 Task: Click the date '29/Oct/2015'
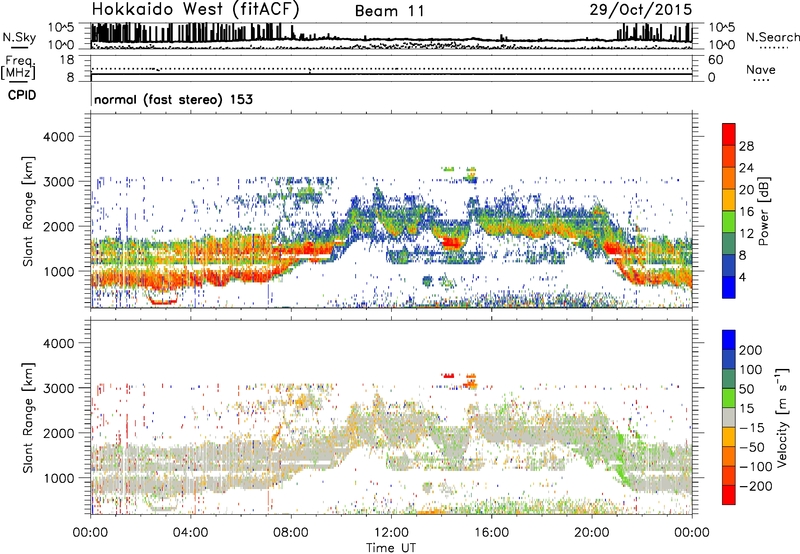coord(641,9)
